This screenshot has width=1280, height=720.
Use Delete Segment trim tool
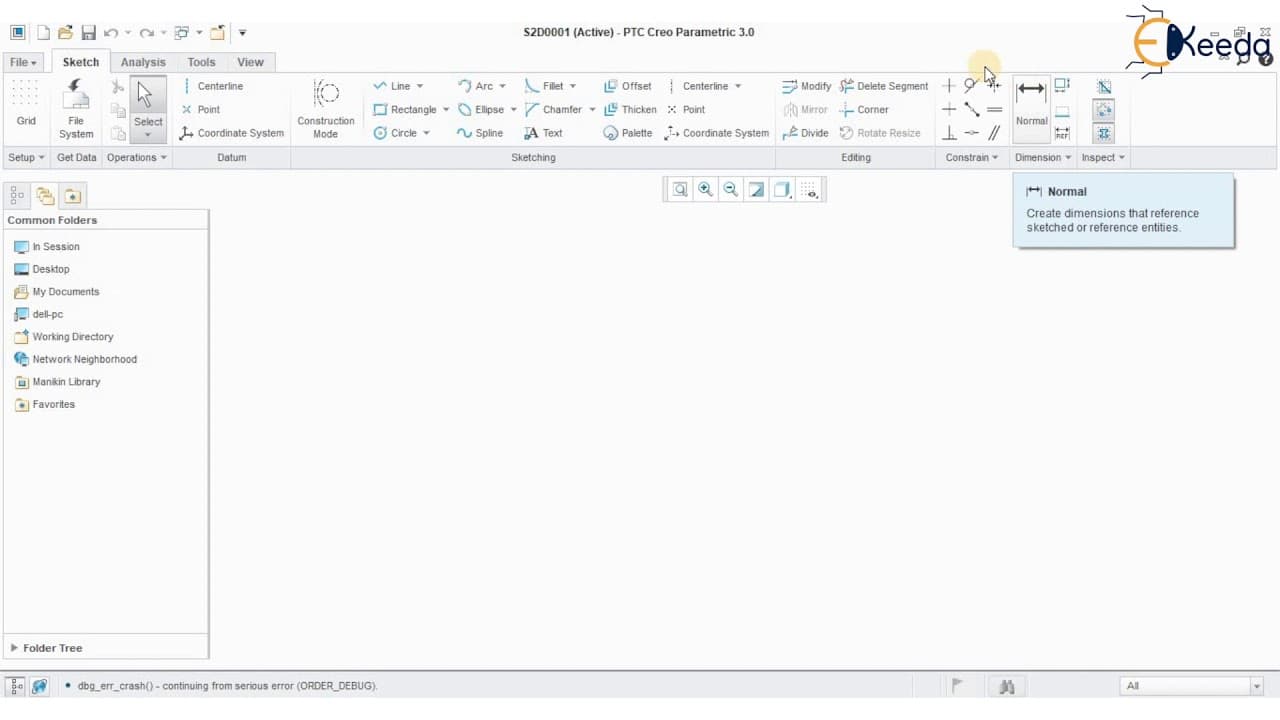click(x=884, y=86)
